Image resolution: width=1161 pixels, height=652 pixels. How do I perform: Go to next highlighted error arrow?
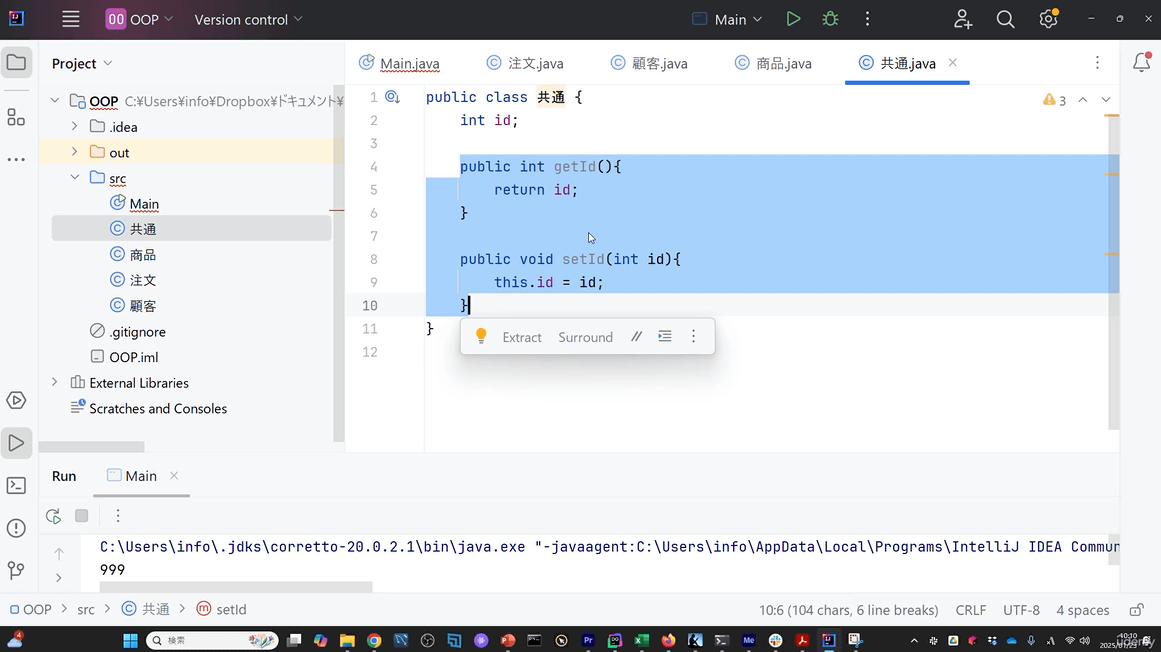point(1105,100)
